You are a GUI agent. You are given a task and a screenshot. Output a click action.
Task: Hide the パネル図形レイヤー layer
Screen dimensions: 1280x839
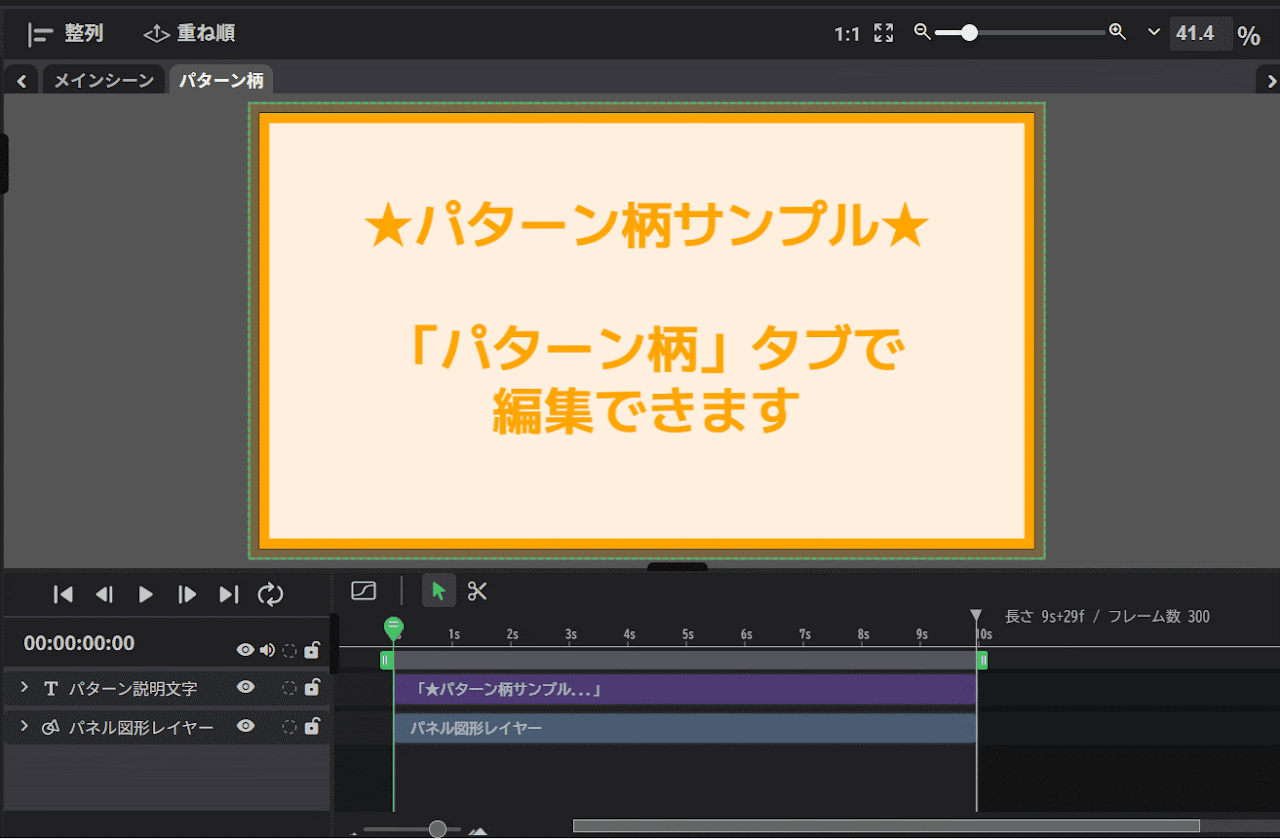[245, 726]
